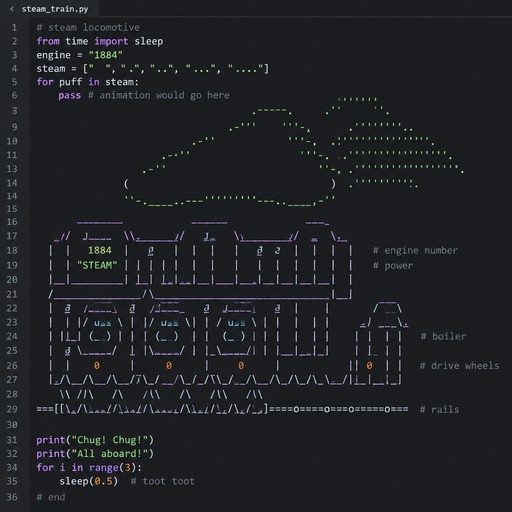Click the '# engine number' comment

click(x=415, y=250)
